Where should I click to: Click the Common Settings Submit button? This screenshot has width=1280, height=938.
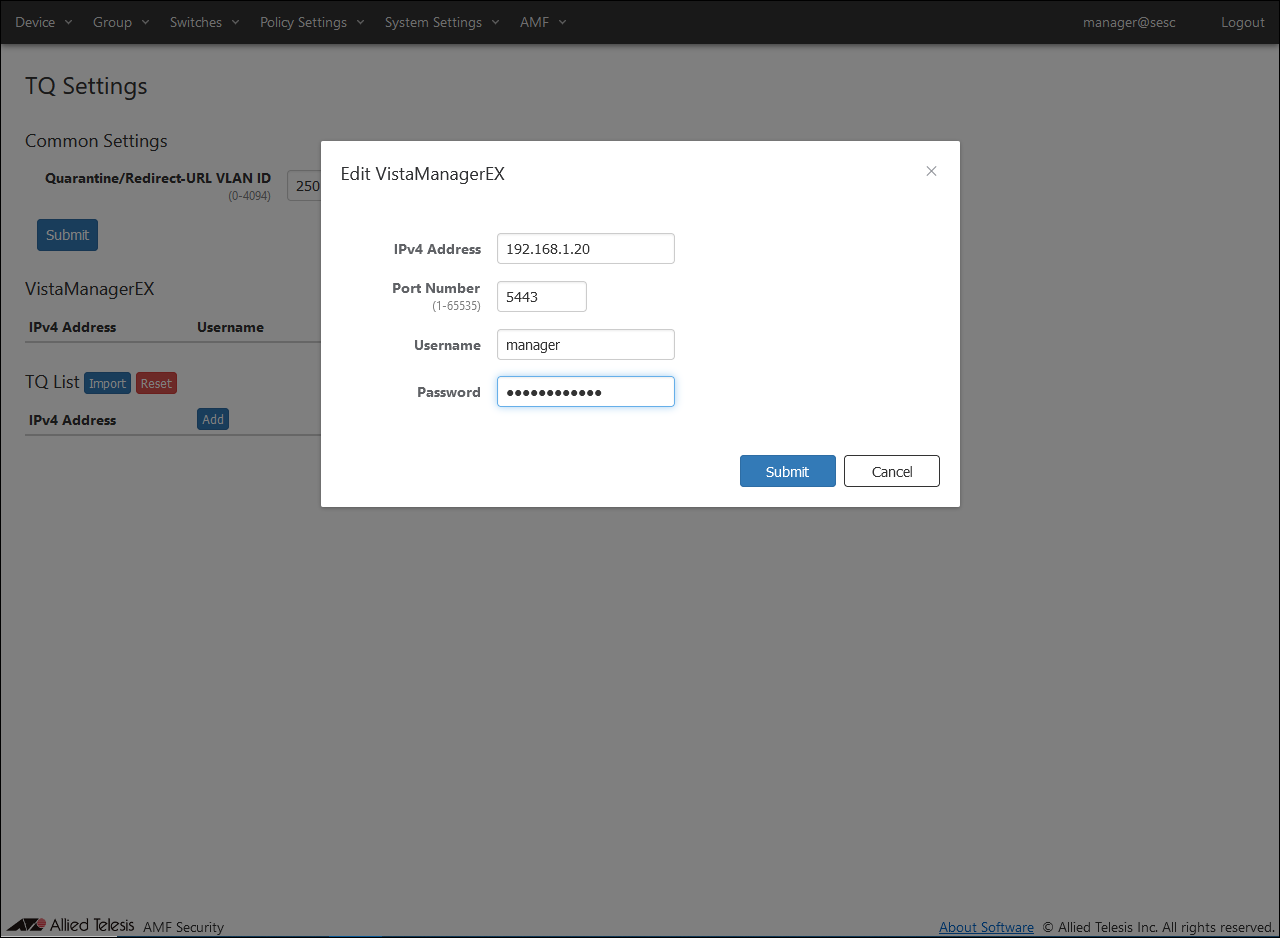(67, 235)
